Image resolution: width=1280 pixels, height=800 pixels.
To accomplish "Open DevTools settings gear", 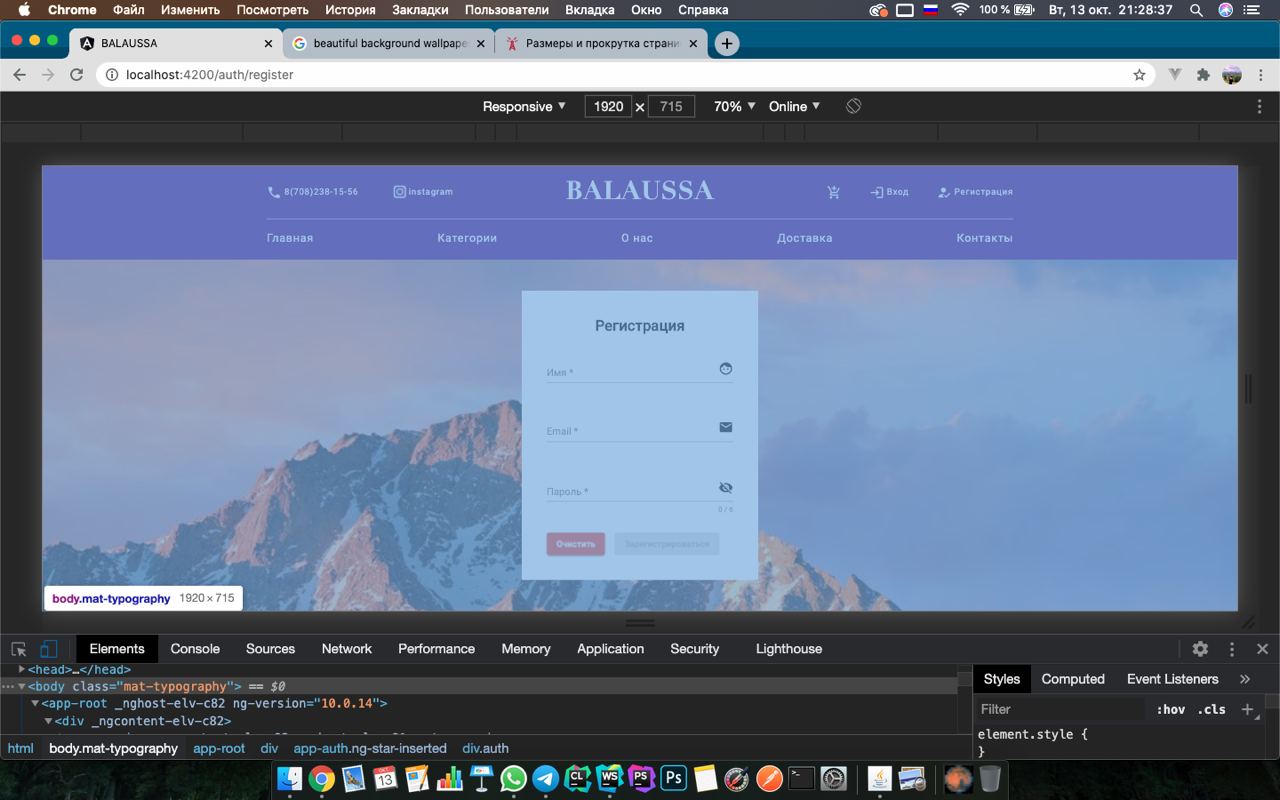I will 1200,649.
